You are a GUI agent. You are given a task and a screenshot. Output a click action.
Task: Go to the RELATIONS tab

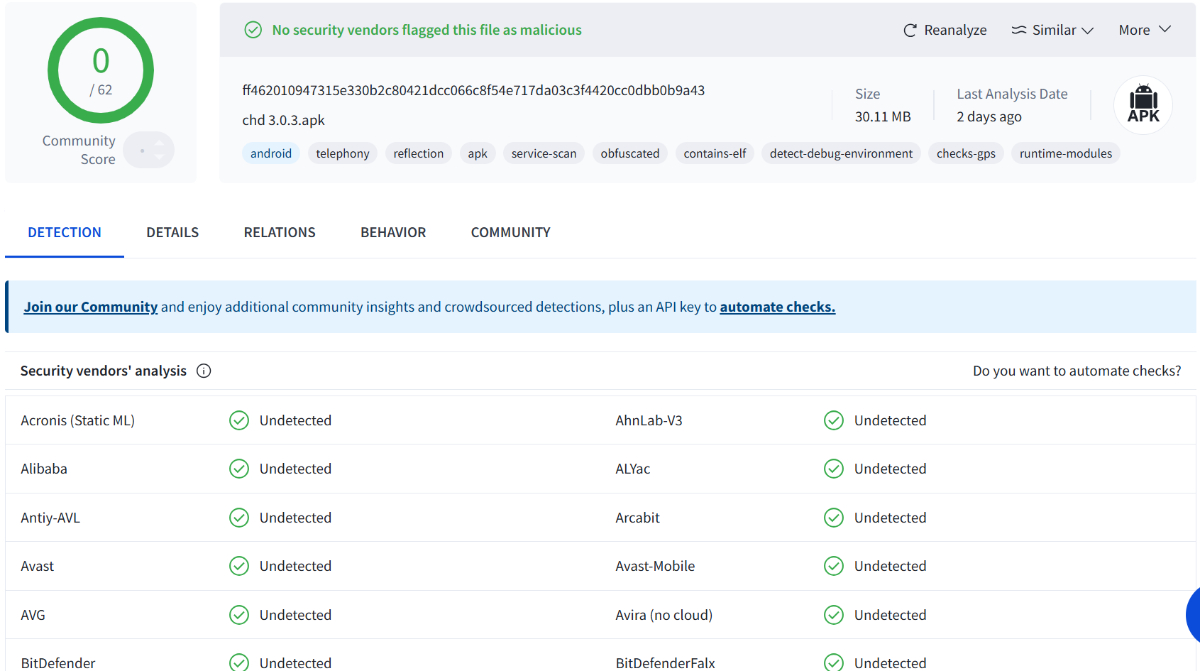pos(279,232)
